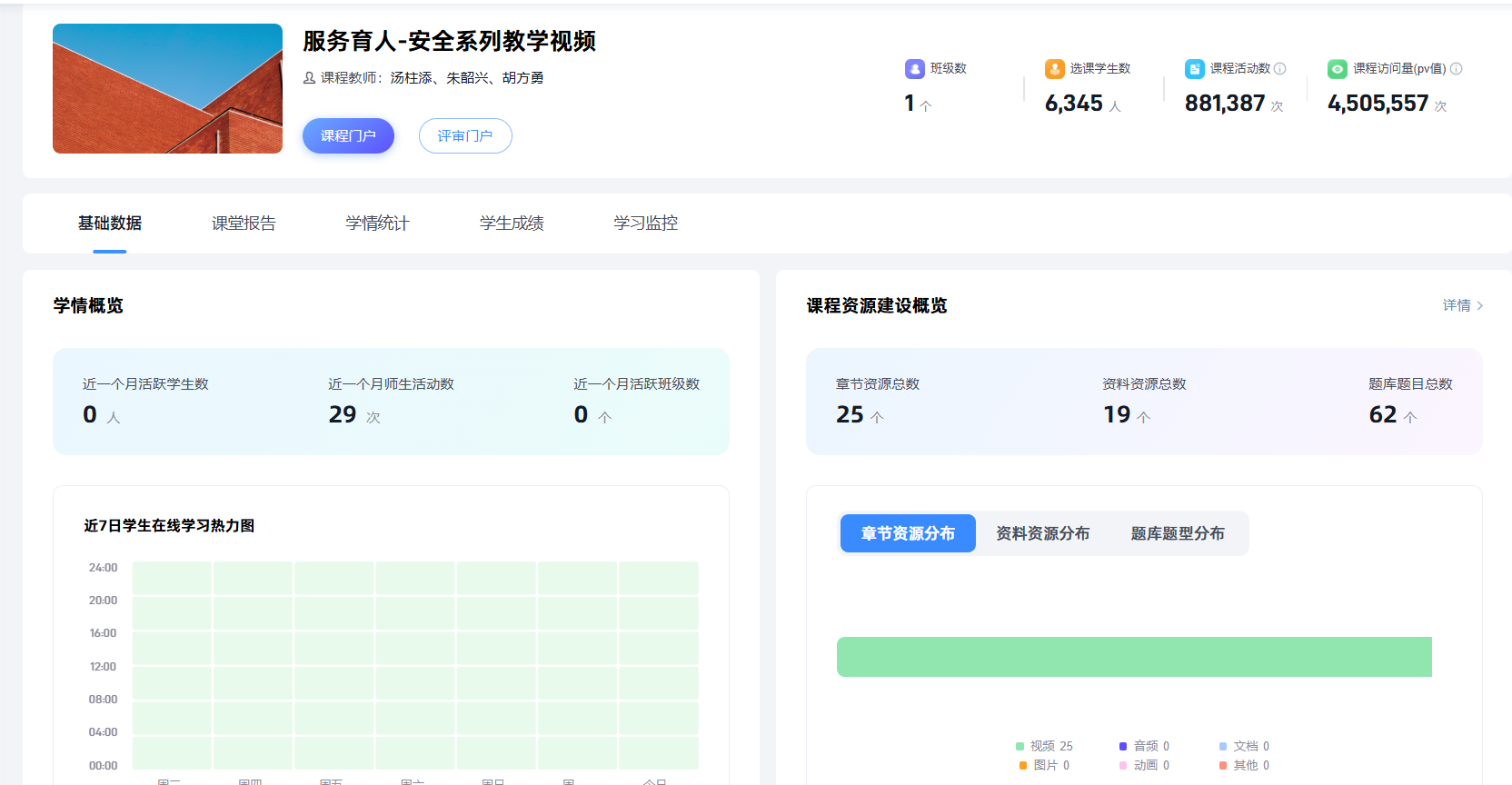
Task: Toggle the 音频 legend color swatch
Action: pyautogui.click(x=1123, y=746)
